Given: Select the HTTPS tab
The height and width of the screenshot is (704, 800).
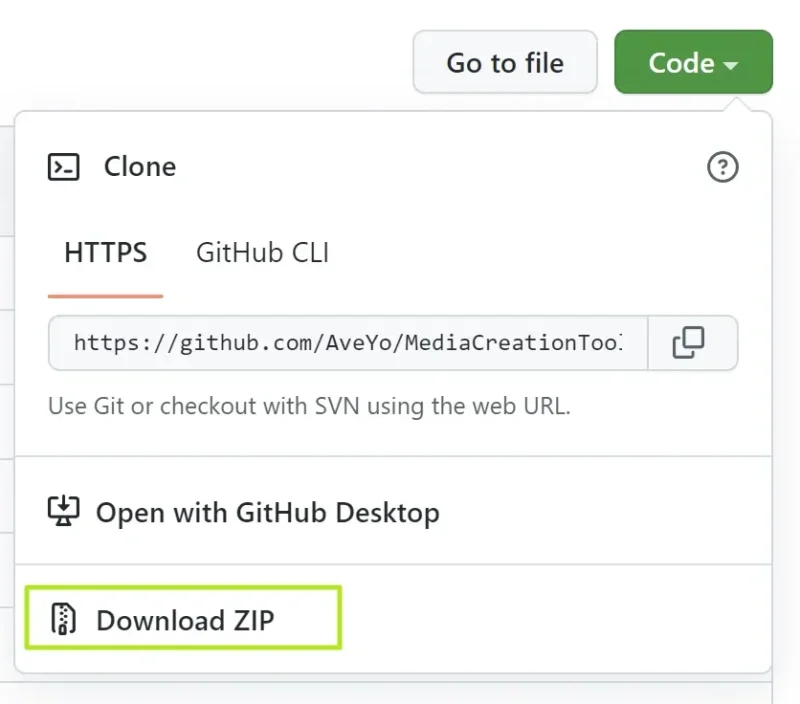Looking at the screenshot, I should [x=105, y=253].
